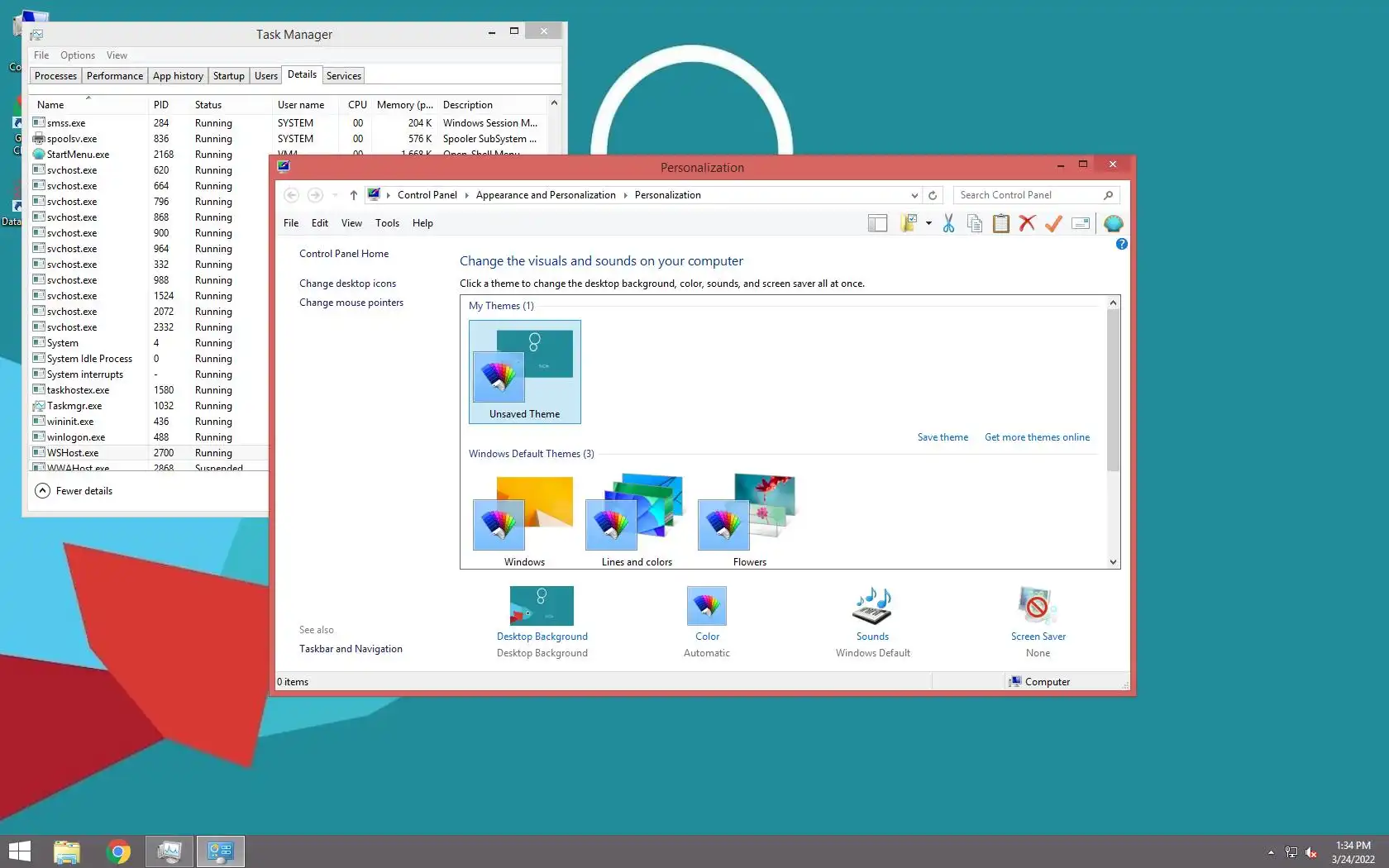1389x868 pixels.
Task: Switch to Startup tab in Task Manager
Action: [x=229, y=76]
